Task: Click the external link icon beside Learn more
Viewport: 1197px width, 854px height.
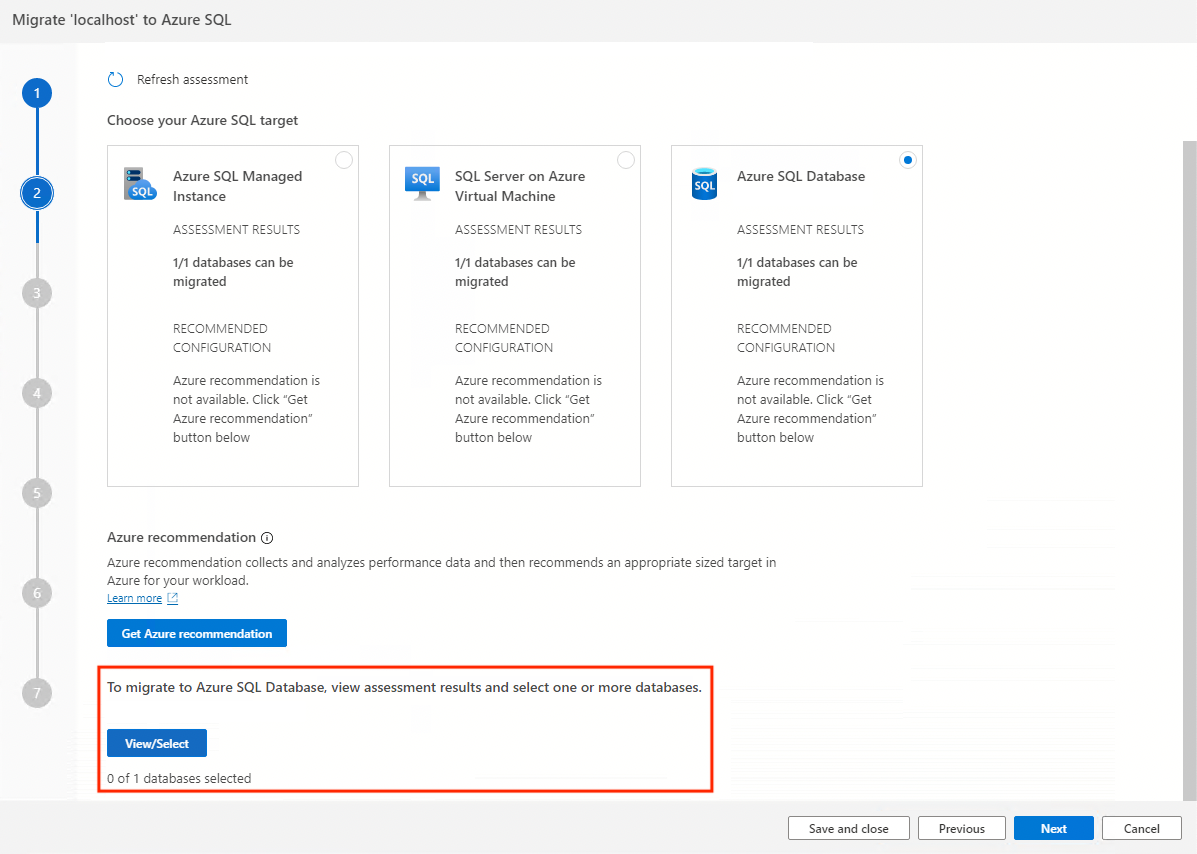Action: (x=173, y=598)
